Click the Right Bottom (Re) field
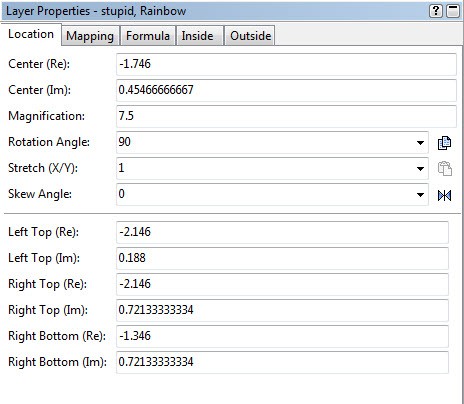Viewport: 464px width, 404px height. tap(282, 336)
